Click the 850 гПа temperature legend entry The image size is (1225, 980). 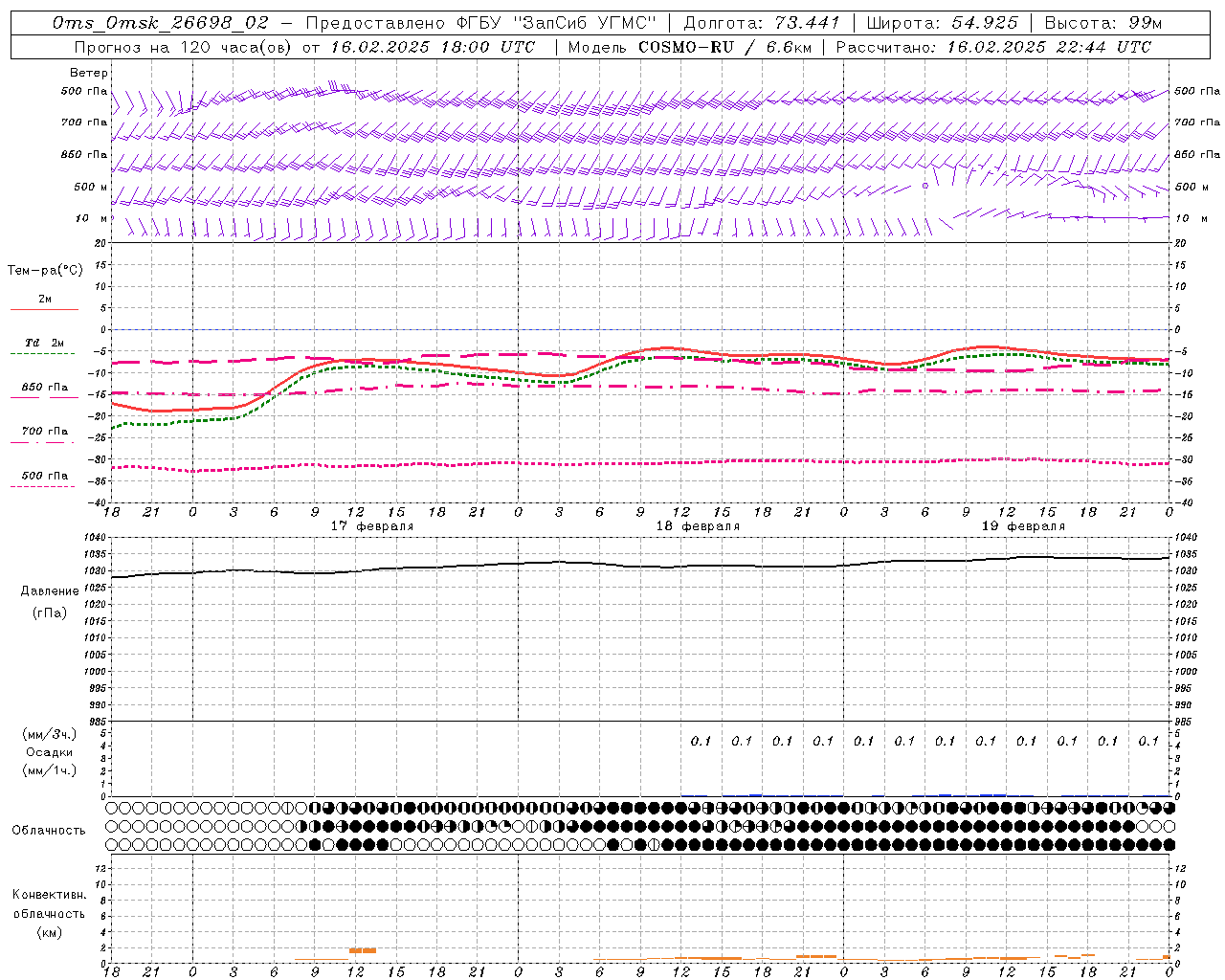click(45, 388)
